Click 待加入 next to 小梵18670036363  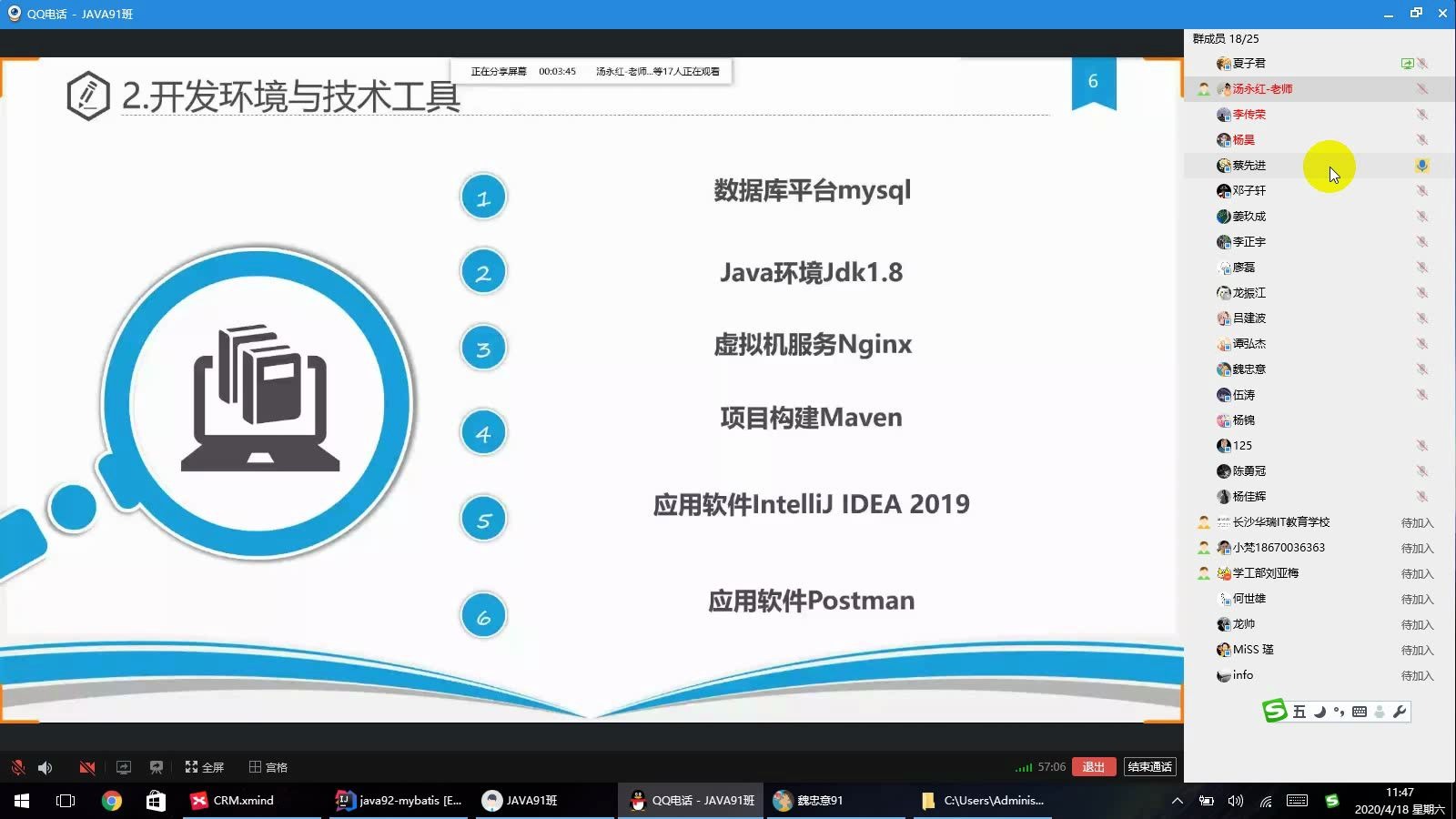[x=1417, y=549]
